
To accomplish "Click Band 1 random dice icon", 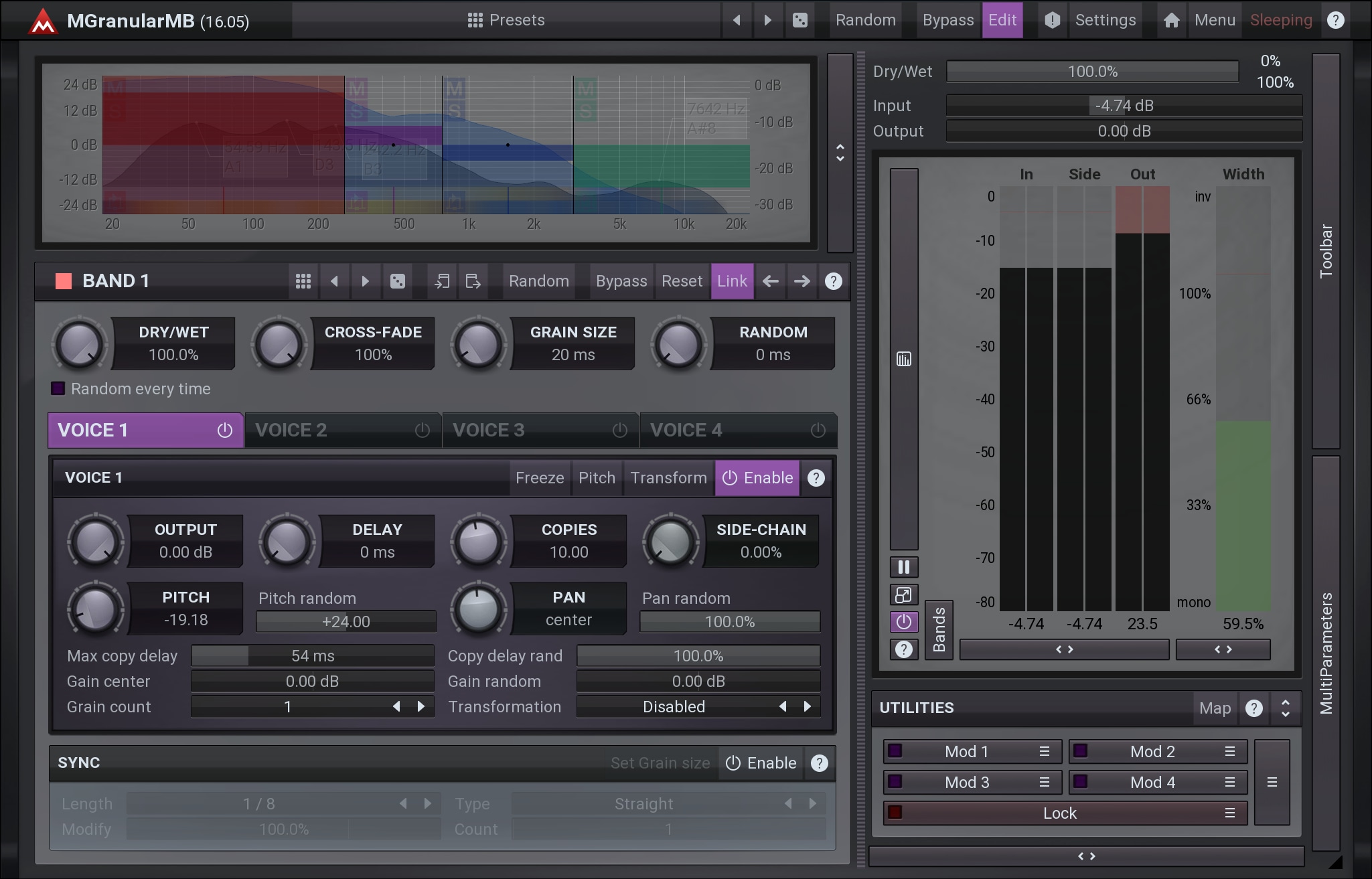I will 397,281.
